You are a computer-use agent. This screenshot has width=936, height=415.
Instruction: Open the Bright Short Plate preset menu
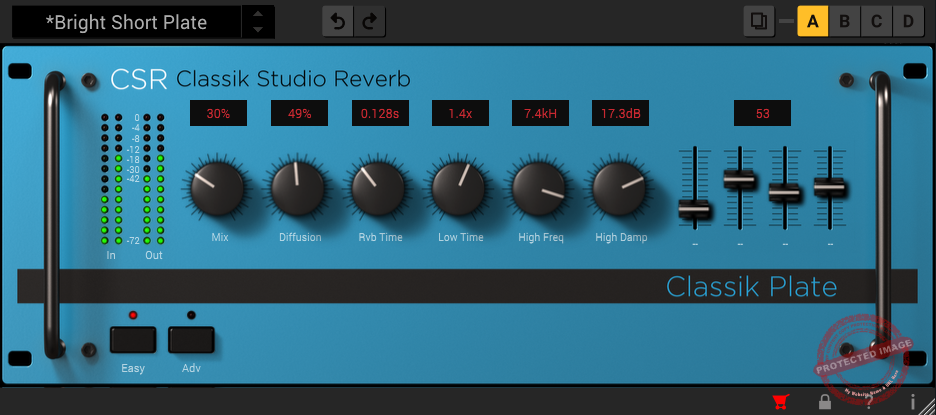tap(127, 22)
